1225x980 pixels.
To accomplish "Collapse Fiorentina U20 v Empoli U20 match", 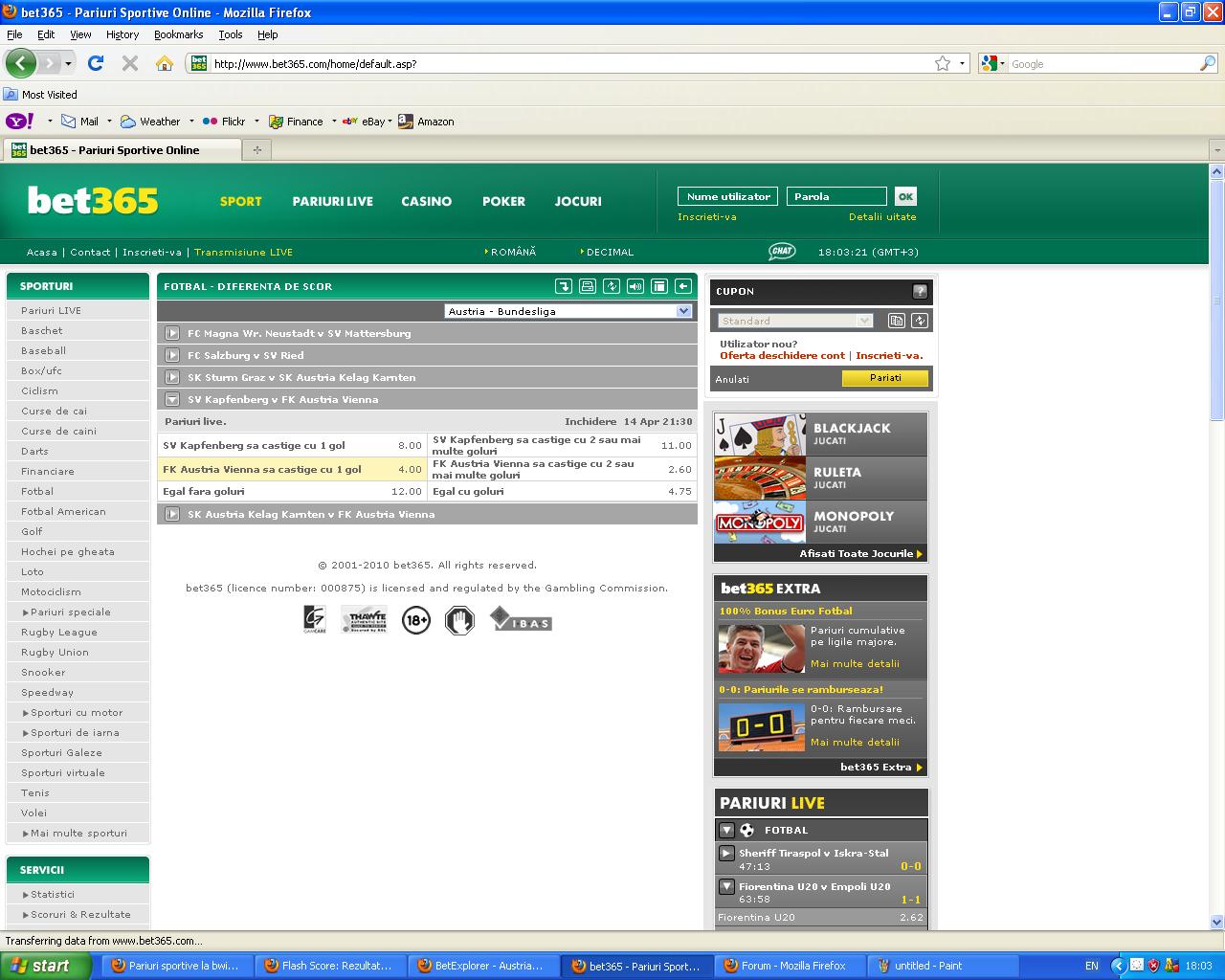I will [x=726, y=886].
